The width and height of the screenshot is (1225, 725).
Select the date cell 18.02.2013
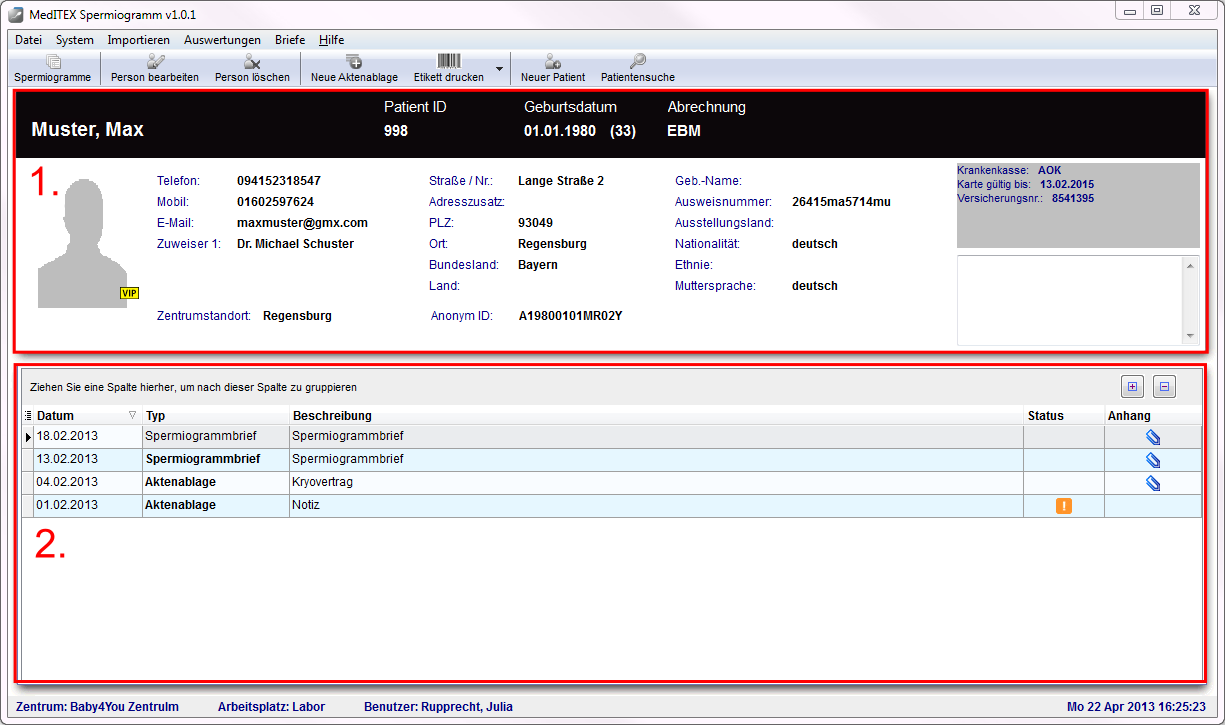click(x=87, y=437)
